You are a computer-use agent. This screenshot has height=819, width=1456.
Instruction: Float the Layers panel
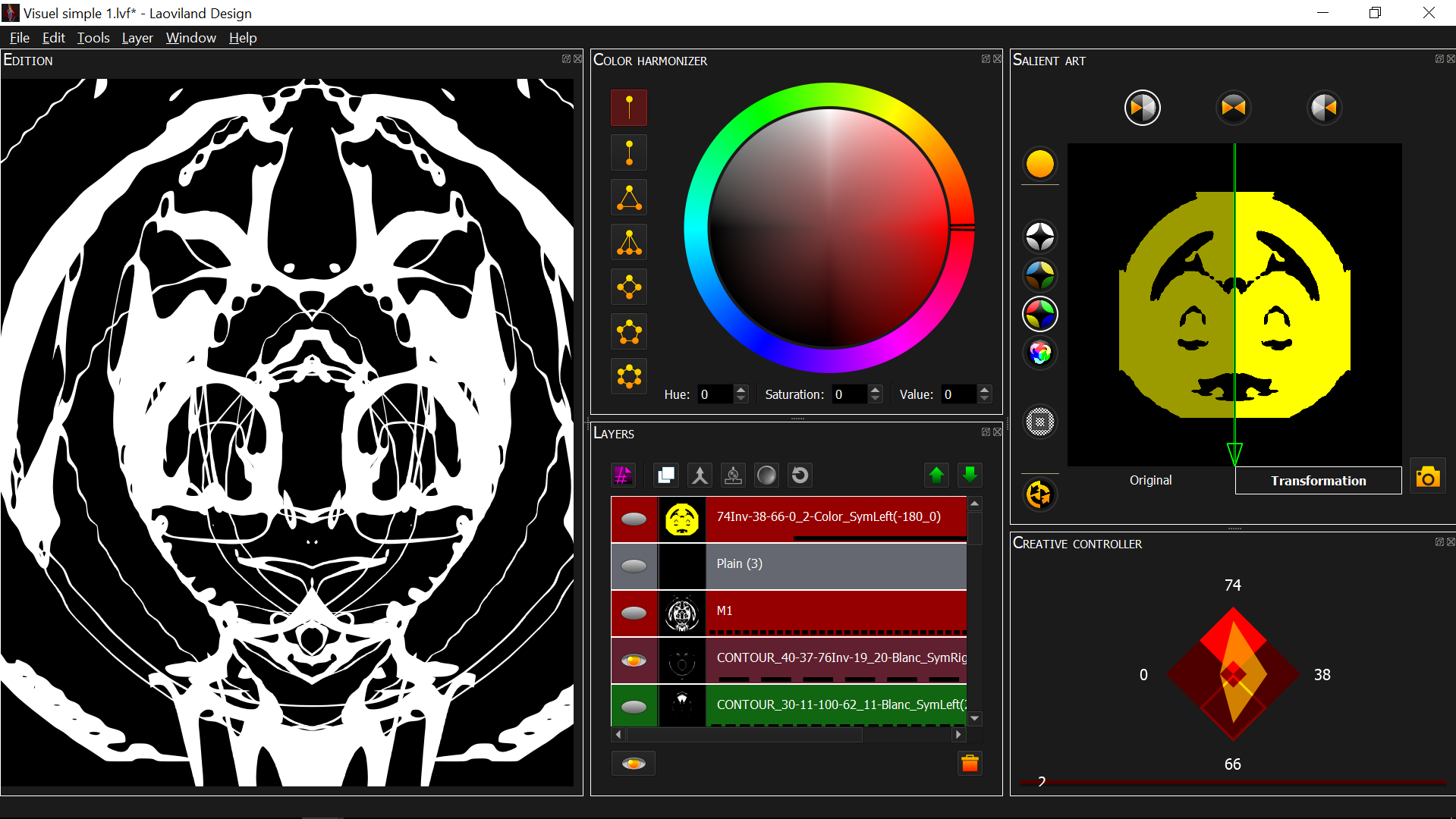986,432
